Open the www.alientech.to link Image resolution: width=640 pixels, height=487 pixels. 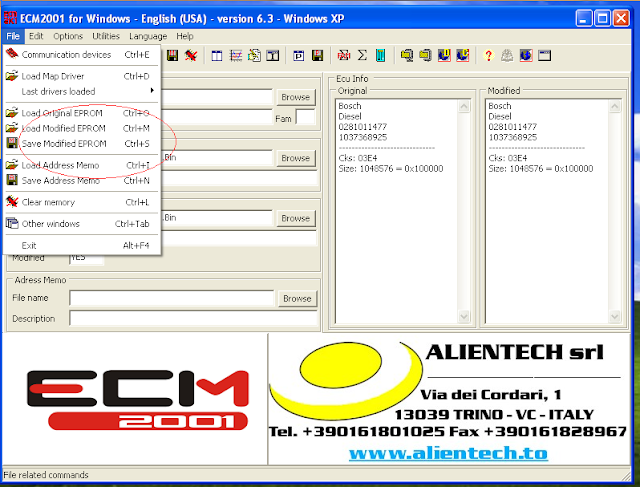[448, 453]
